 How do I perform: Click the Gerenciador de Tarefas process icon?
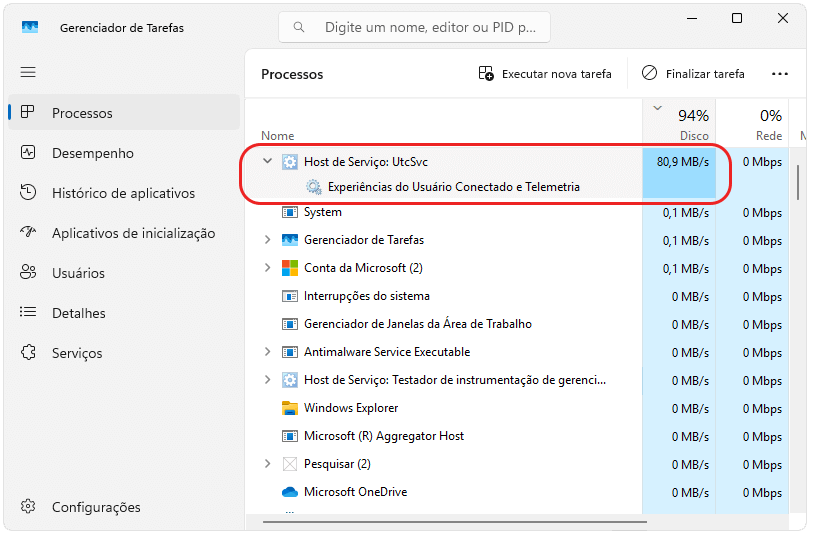coord(290,240)
